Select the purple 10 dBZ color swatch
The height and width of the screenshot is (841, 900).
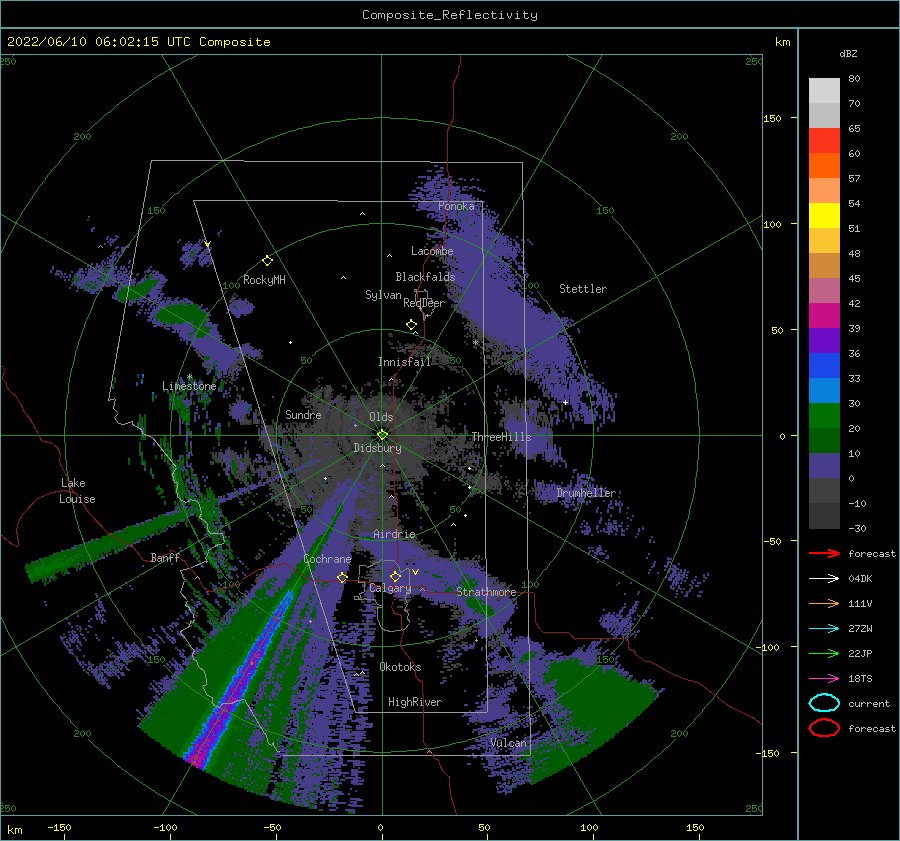point(824,466)
